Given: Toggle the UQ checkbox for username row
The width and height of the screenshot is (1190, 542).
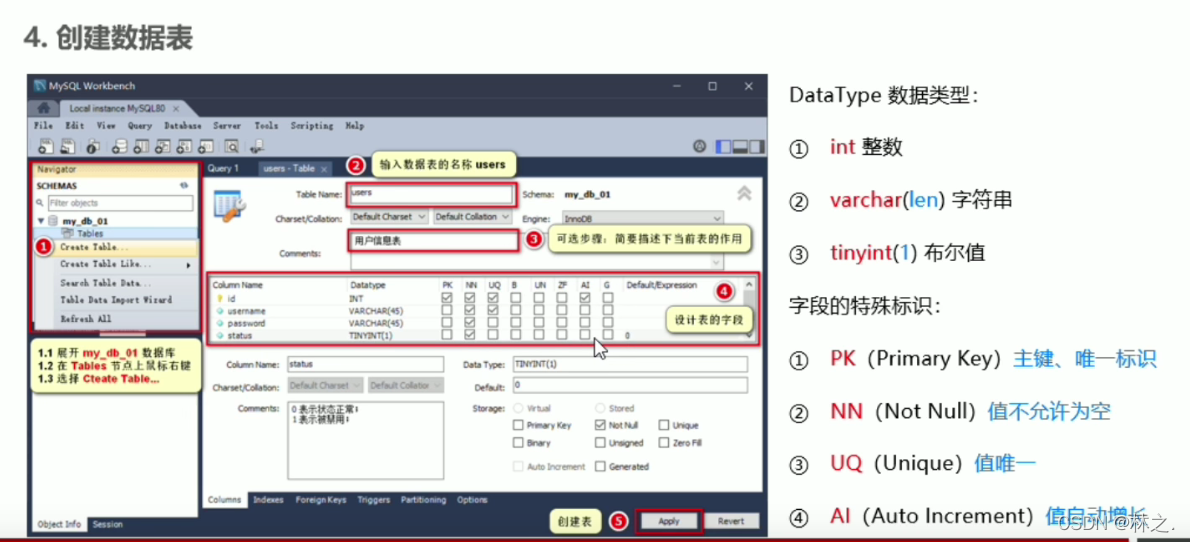Looking at the screenshot, I should (x=493, y=310).
